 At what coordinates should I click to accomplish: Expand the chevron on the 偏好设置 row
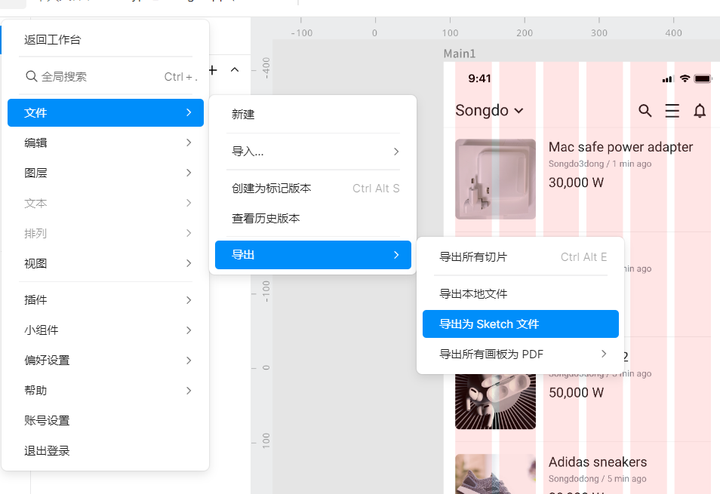pyautogui.click(x=189, y=360)
